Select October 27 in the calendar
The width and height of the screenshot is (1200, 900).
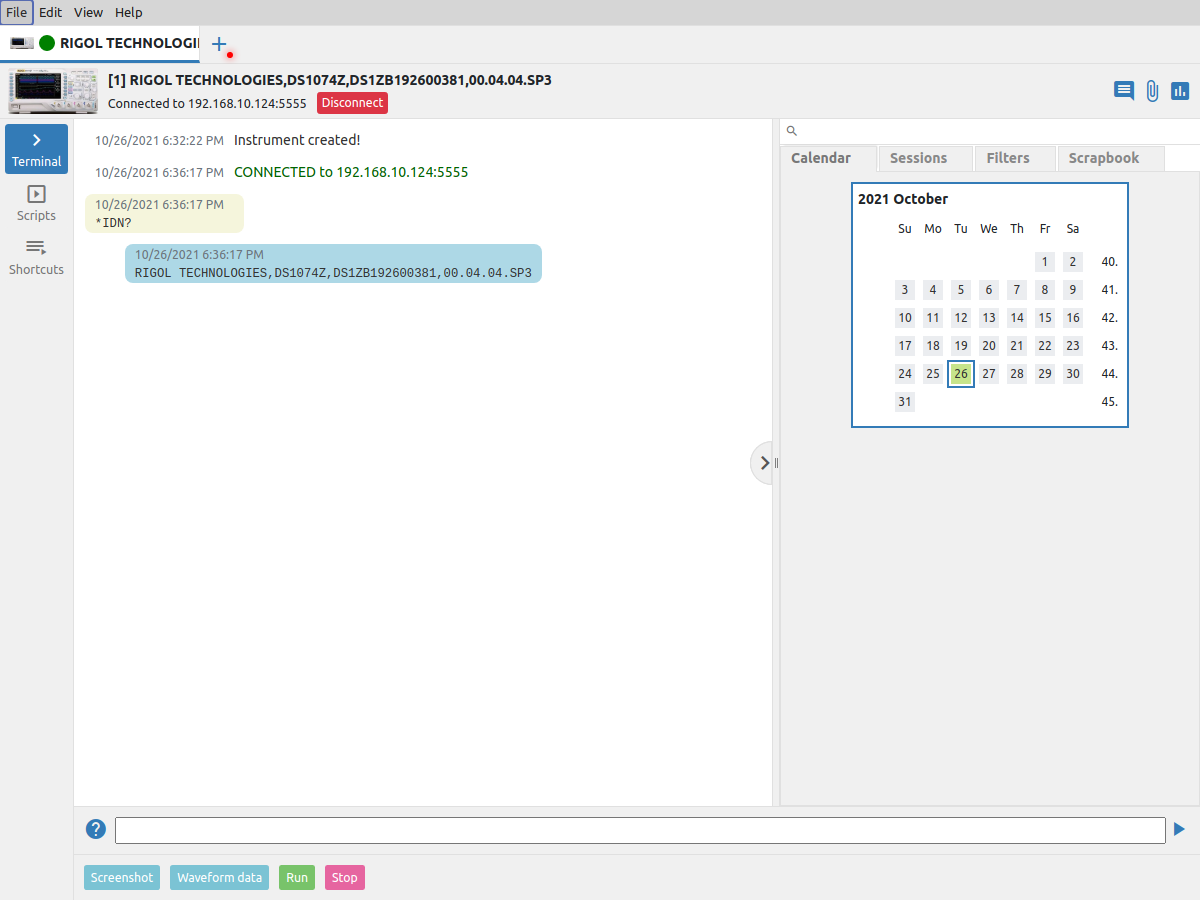(989, 374)
